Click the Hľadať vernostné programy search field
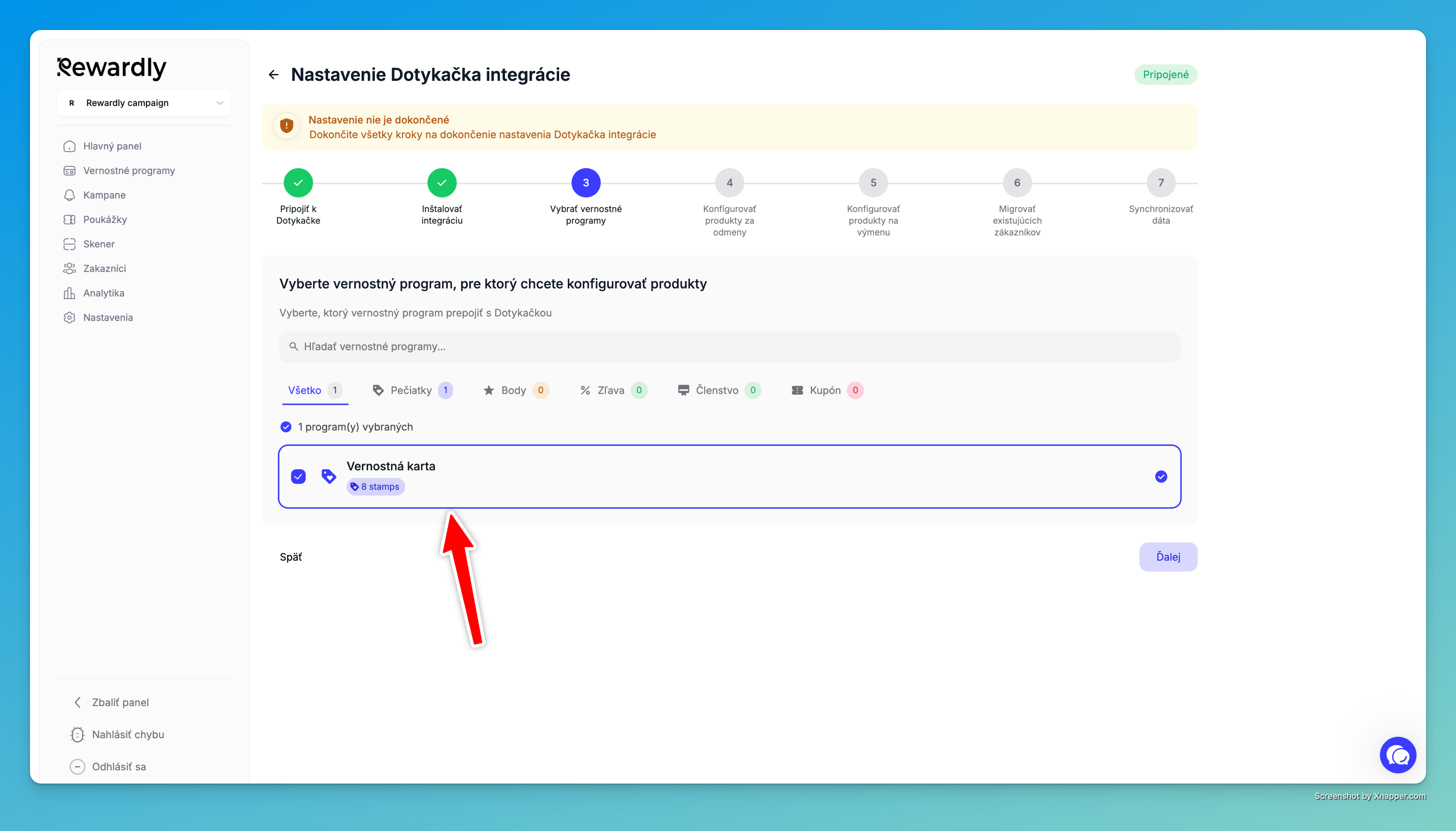 729,347
